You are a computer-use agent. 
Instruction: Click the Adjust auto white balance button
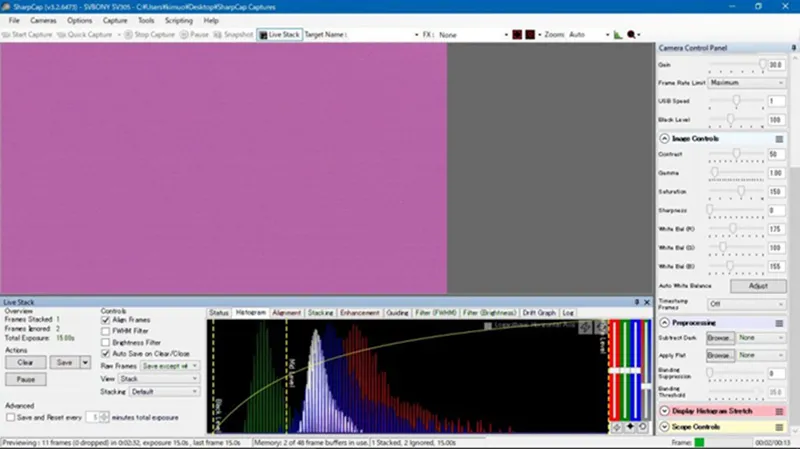point(759,285)
